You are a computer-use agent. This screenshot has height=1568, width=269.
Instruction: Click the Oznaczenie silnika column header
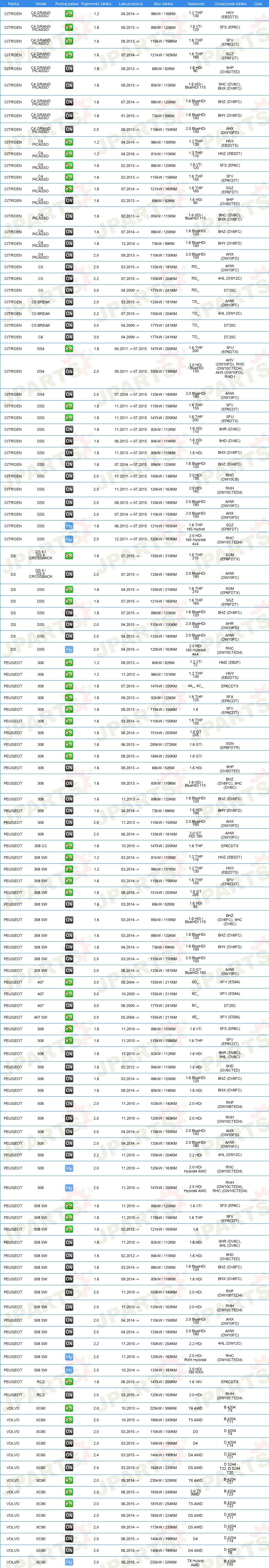coord(230,4)
